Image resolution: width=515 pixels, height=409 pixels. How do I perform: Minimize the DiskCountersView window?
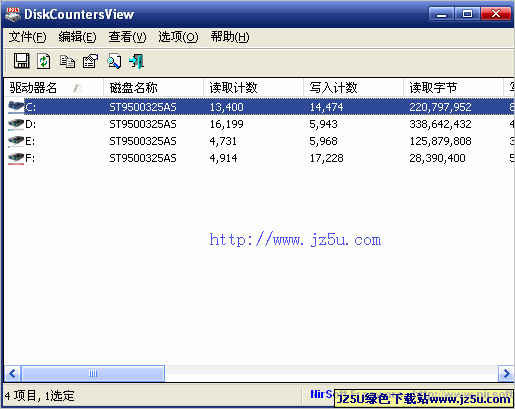click(441, 14)
